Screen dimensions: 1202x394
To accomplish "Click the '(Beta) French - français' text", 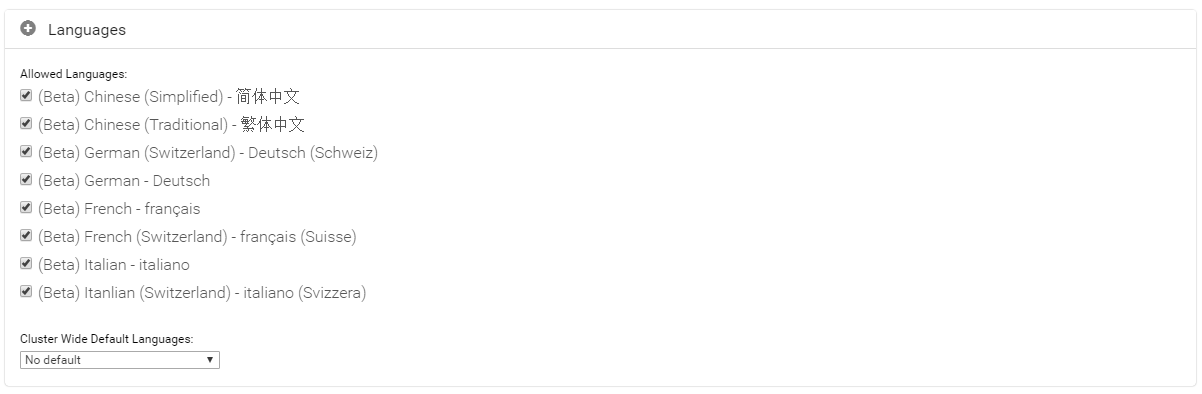I will click(x=119, y=209).
